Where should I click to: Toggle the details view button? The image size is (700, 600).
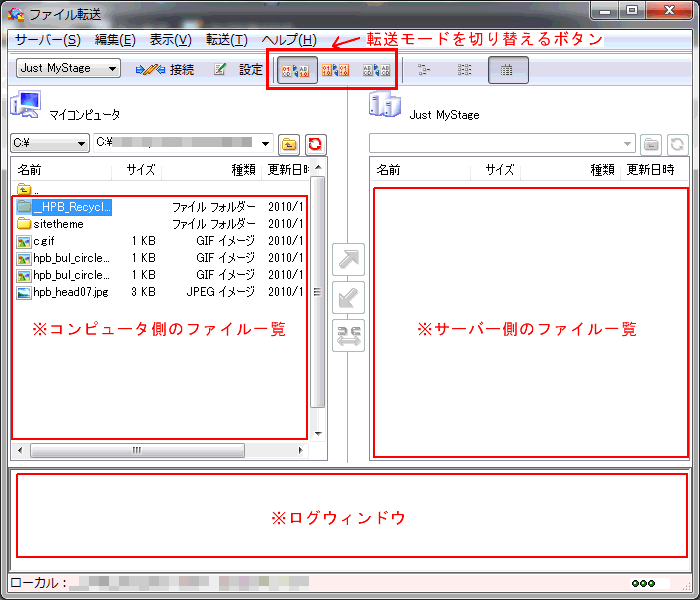tap(508, 70)
